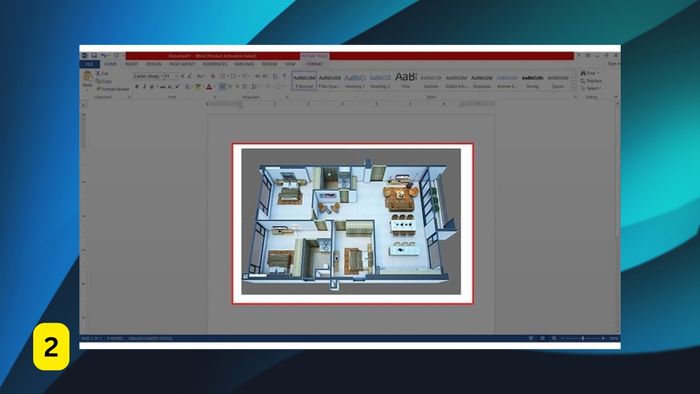Apply the No Spacing style
The width and height of the screenshot is (700, 394).
tap(329, 81)
